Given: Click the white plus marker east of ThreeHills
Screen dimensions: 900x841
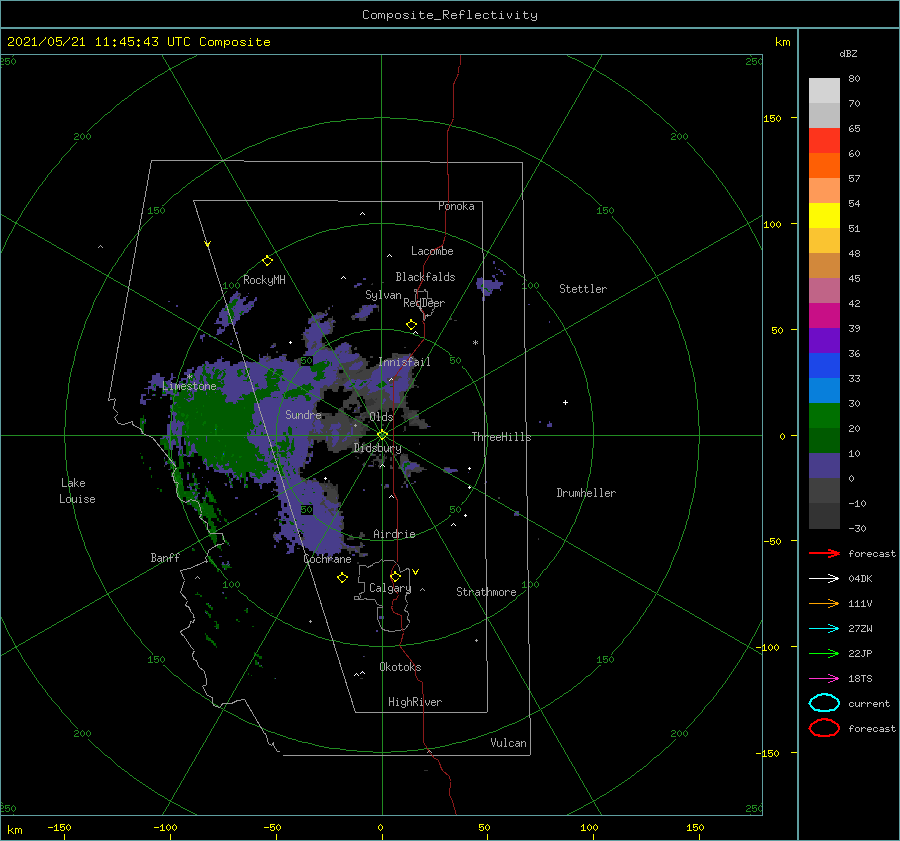Looking at the screenshot, I should (x=565, y=402).
